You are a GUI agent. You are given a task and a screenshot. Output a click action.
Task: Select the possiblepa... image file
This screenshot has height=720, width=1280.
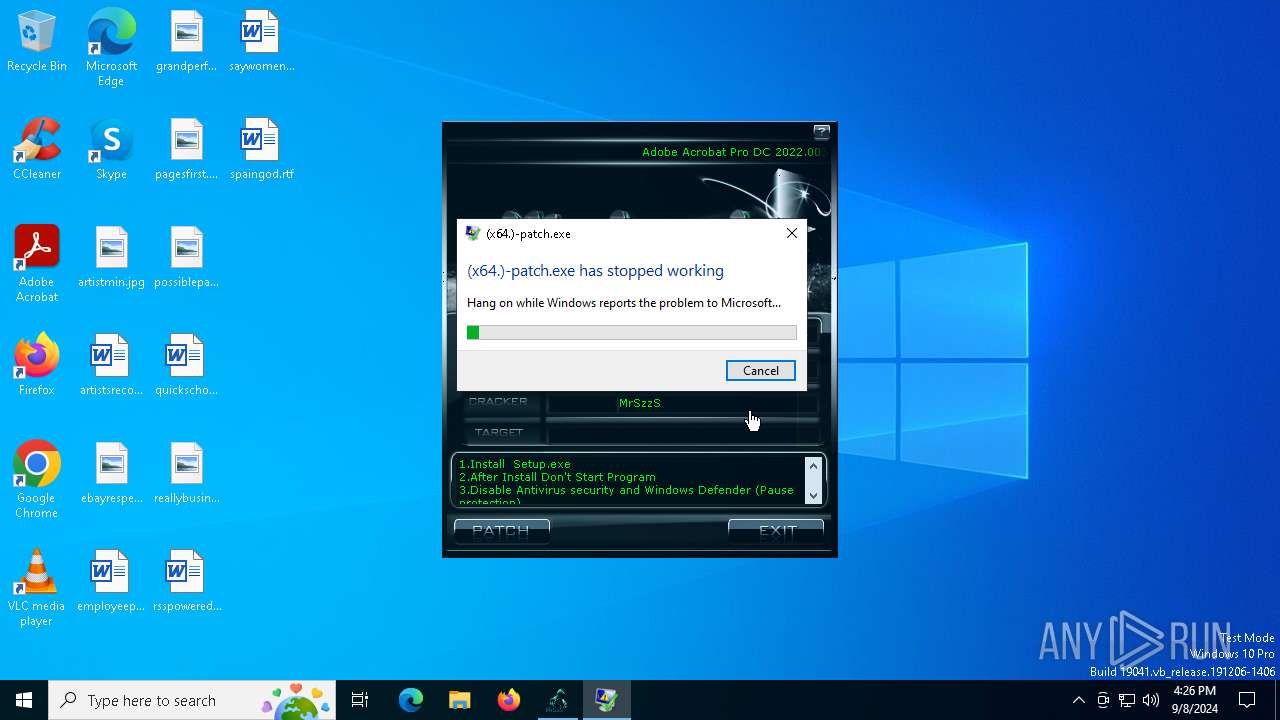tap(186, 258)
